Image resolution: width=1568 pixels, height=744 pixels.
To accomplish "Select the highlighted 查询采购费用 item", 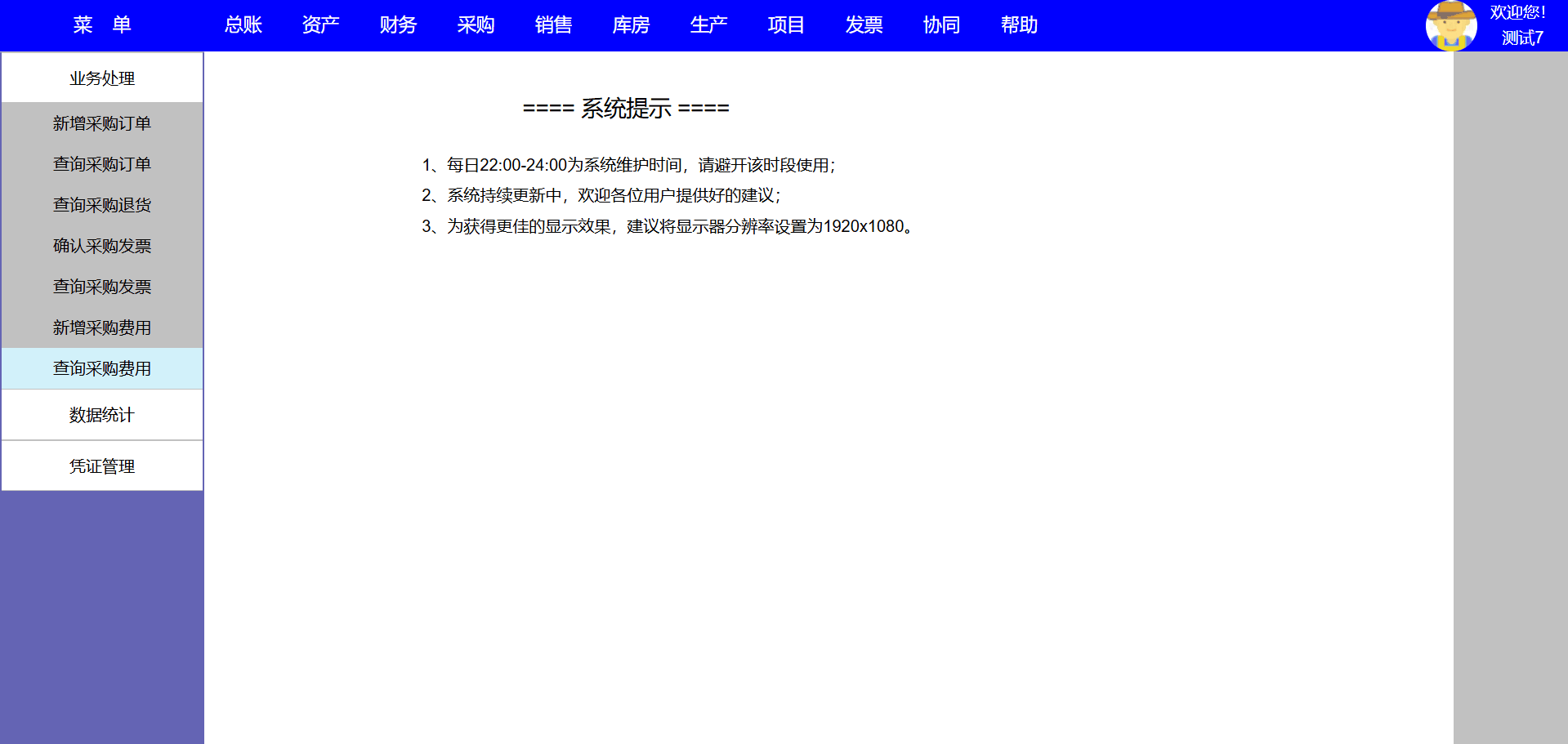I will [102, 368].
